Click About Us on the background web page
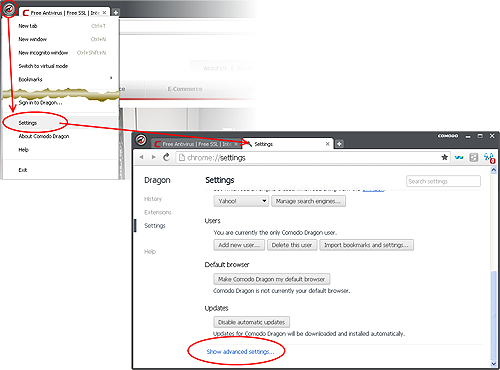Viewport: 500px width, 370px height. click(215, 68)
